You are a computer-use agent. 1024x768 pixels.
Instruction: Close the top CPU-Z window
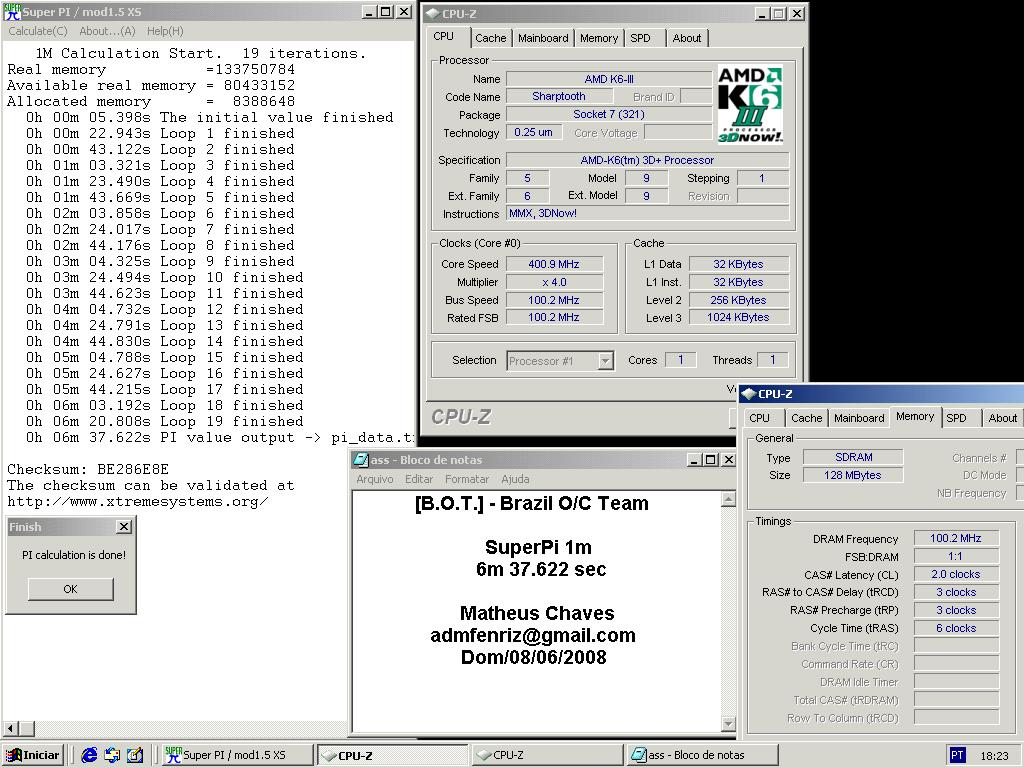(x=797, y=13)
